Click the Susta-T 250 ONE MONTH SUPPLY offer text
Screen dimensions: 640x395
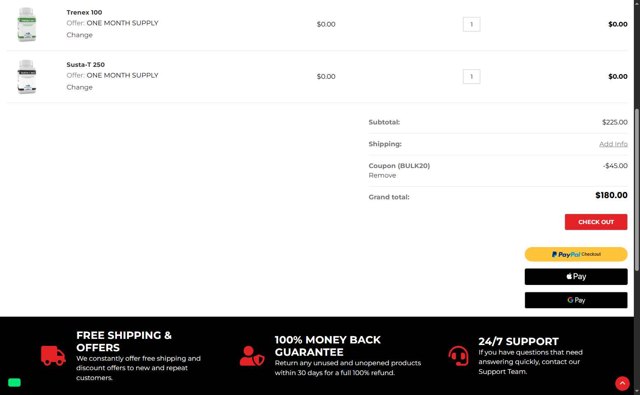pos(122,75)
